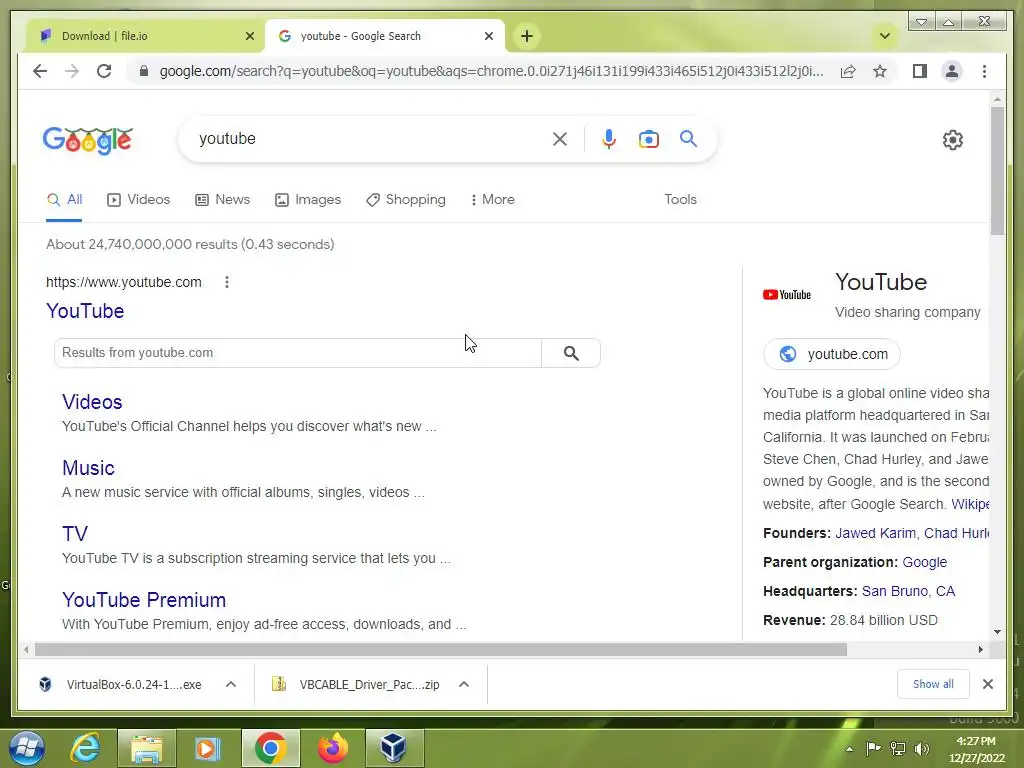This screenshot has width=1024, height=768.
Task: Open the TV sitelink
Action: [74, 534]
